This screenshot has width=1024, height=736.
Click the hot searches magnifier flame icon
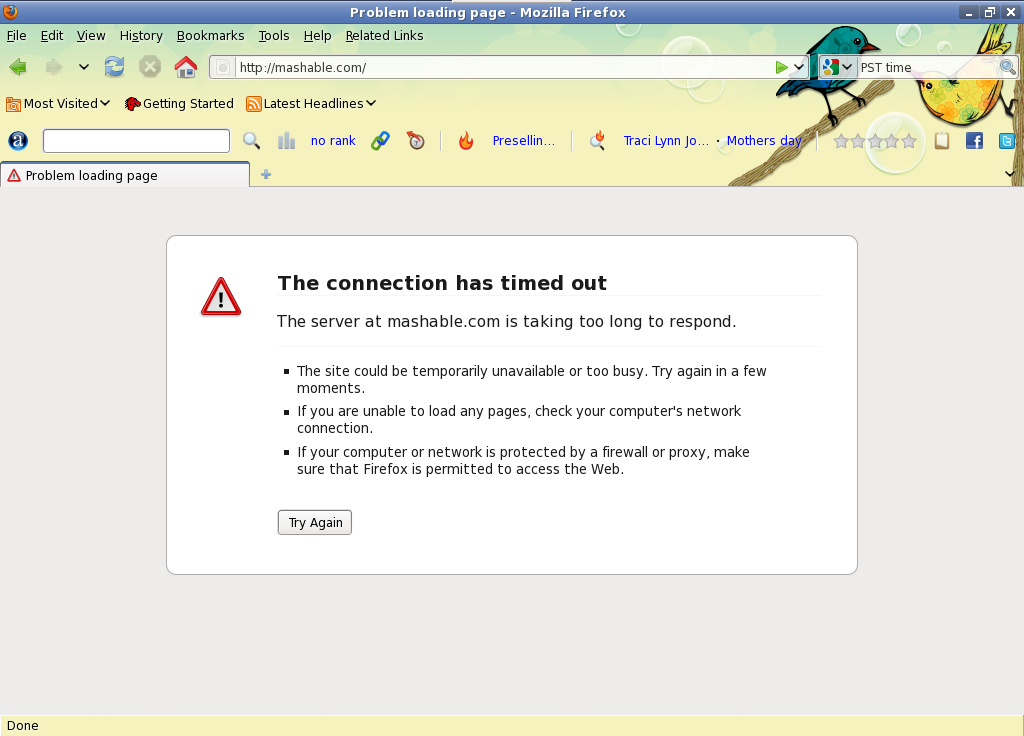[x=597, y=140]
